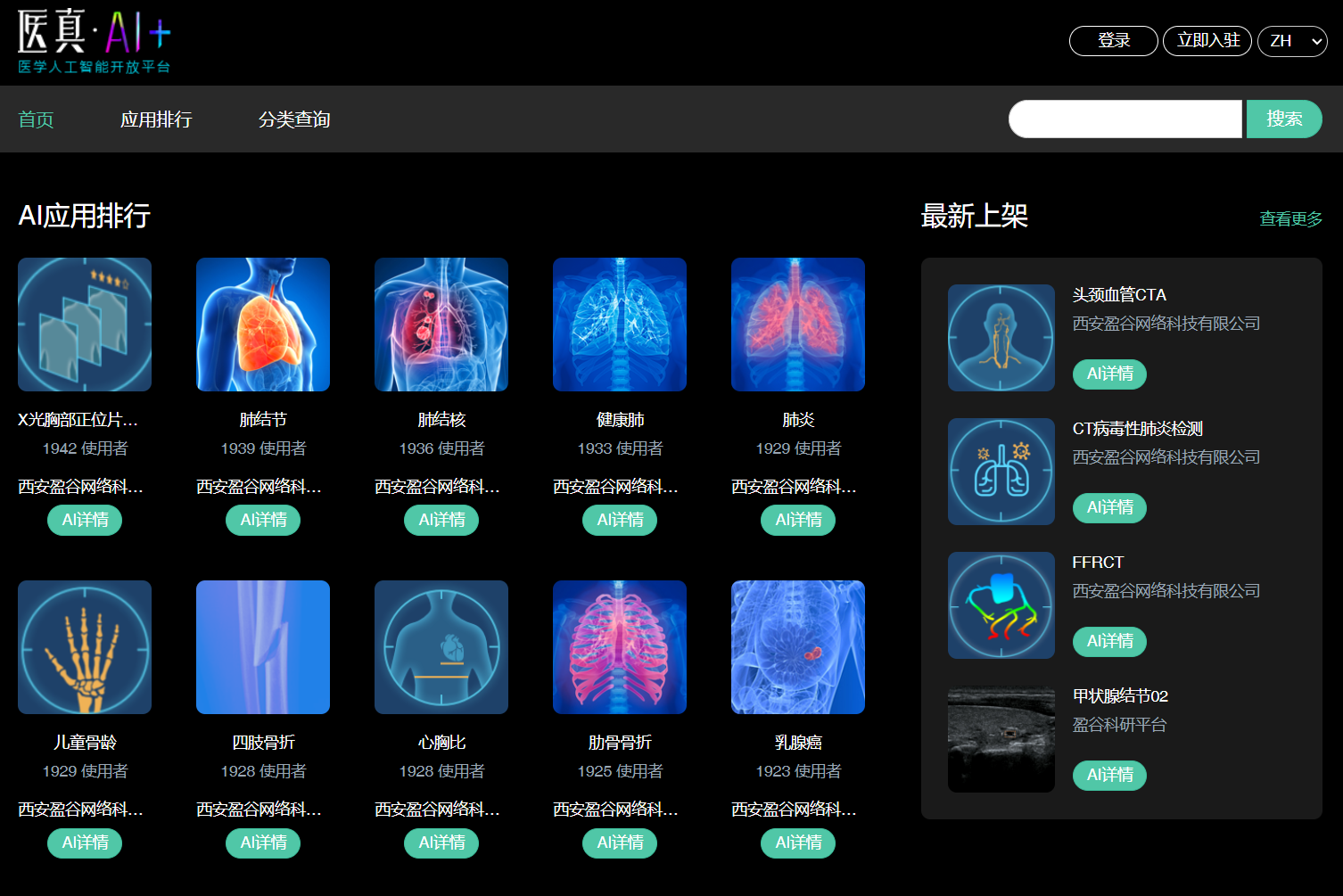Open the 分类查询 tab
This screenshot has height=896, width=1343.
(x=294, y=119)
